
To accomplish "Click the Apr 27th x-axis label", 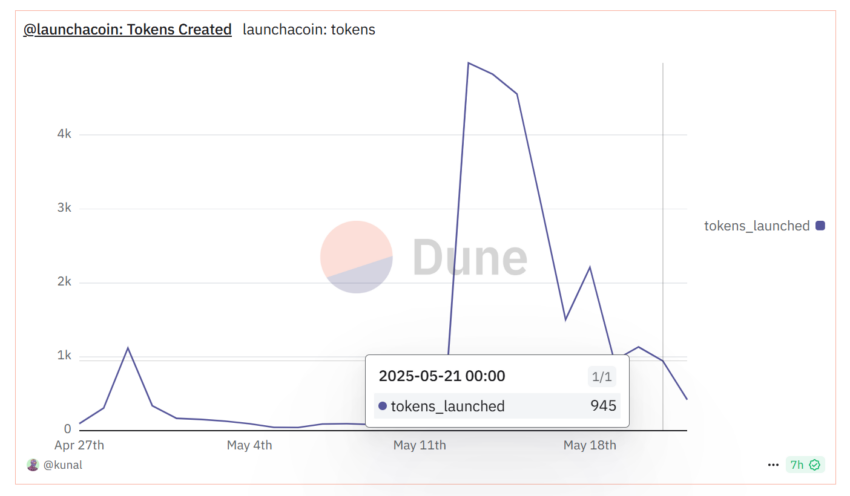I will coord(79,445).
